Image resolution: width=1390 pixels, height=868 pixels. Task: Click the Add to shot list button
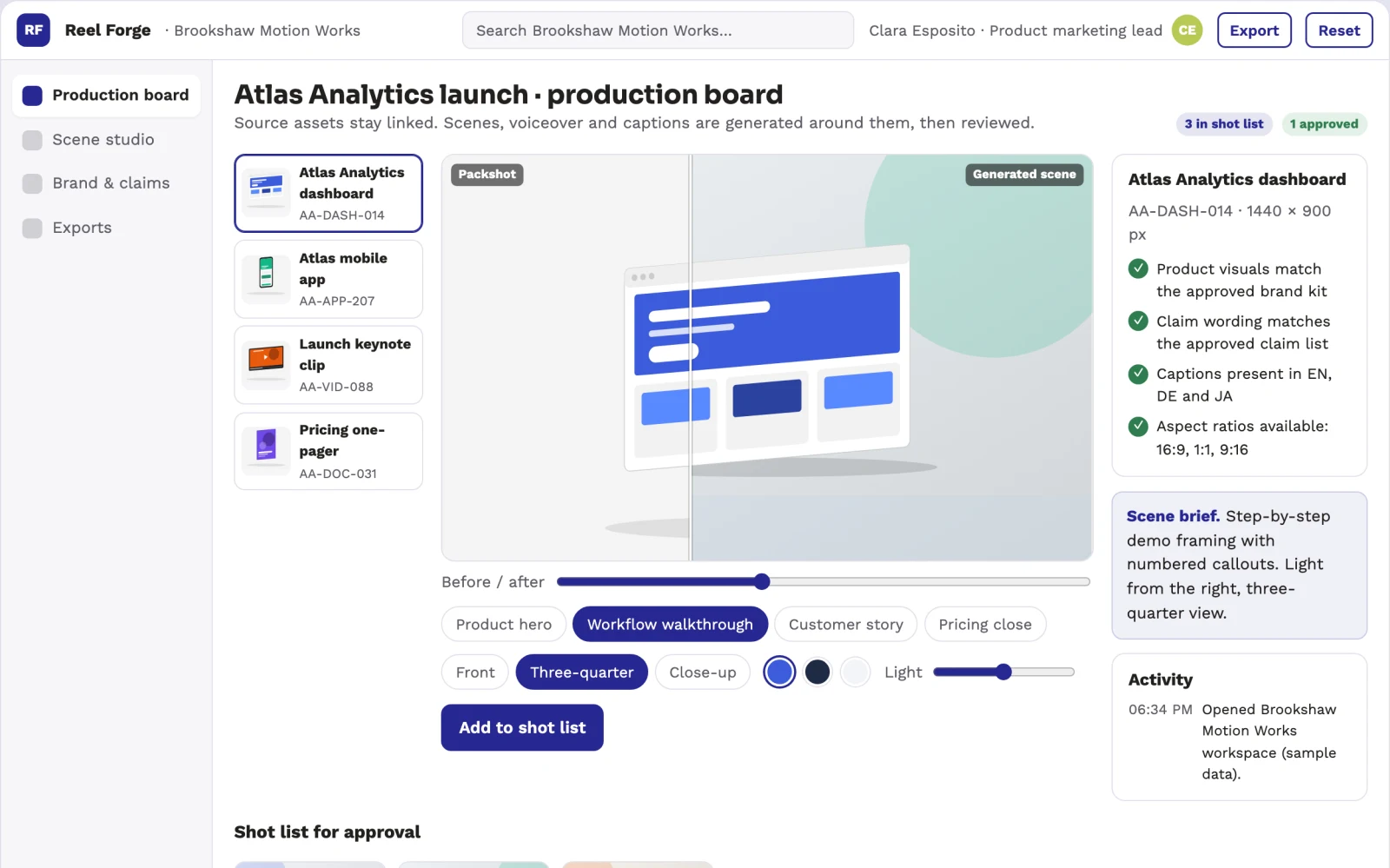[x=522, y=727]
